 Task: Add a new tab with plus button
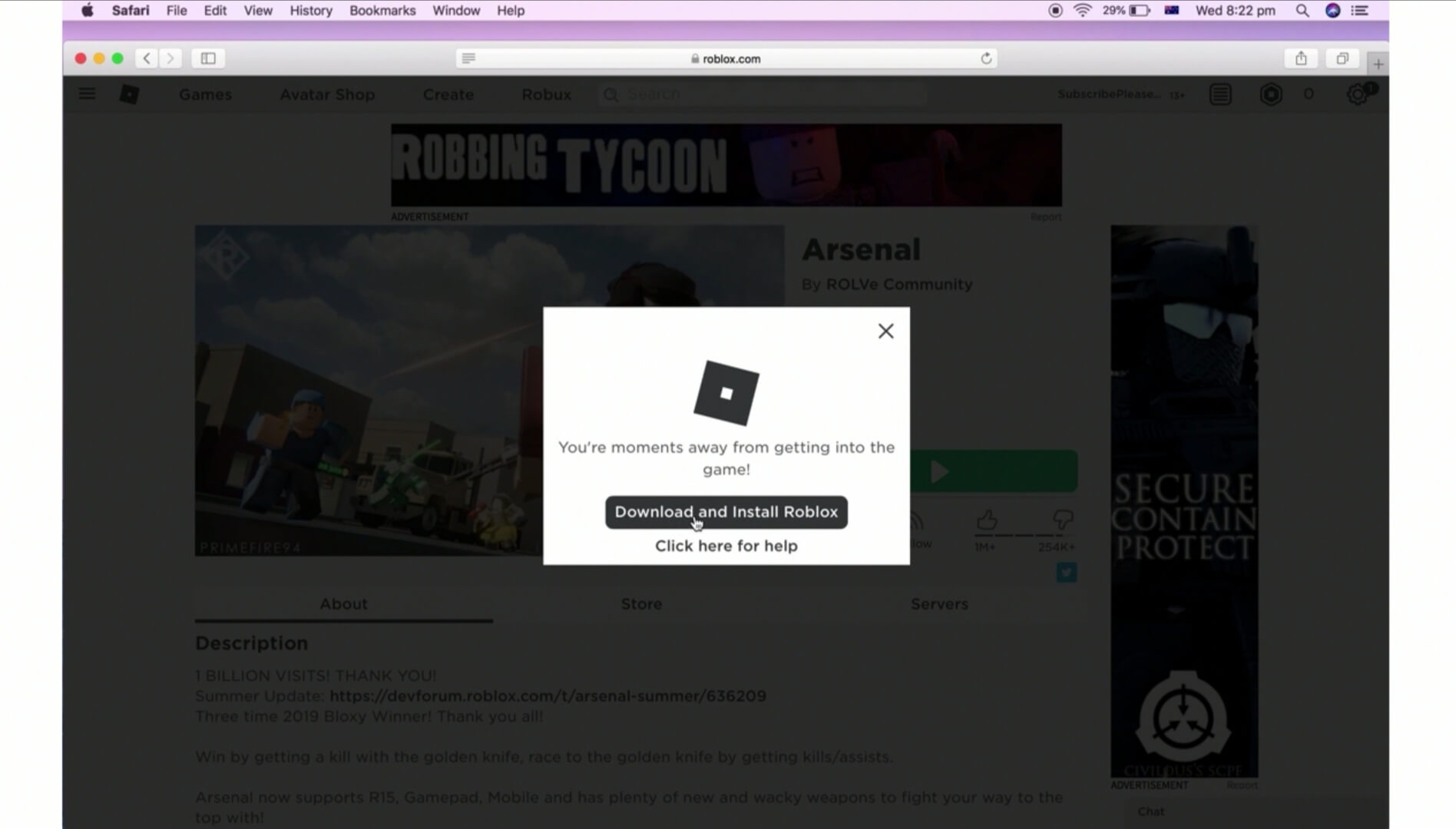(1378, 64)
